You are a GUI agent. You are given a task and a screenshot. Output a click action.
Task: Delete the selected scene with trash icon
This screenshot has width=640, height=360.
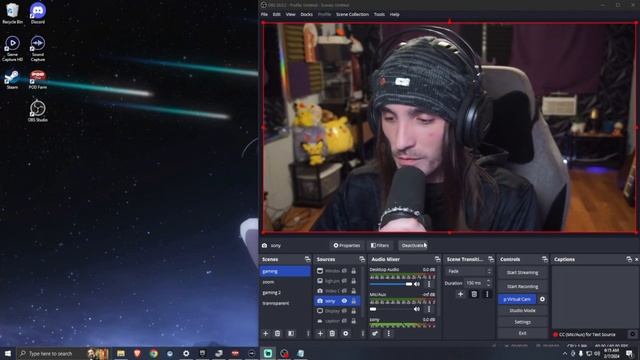tap(278, 333)
